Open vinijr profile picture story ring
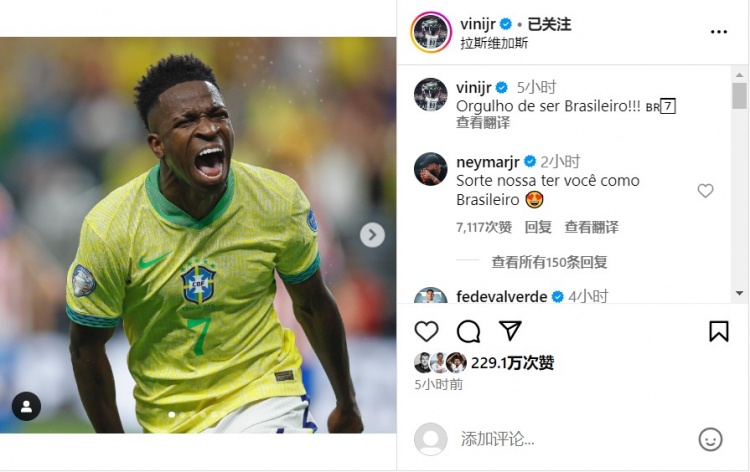Screen dimensions: 750x472 tap(431, 32)
